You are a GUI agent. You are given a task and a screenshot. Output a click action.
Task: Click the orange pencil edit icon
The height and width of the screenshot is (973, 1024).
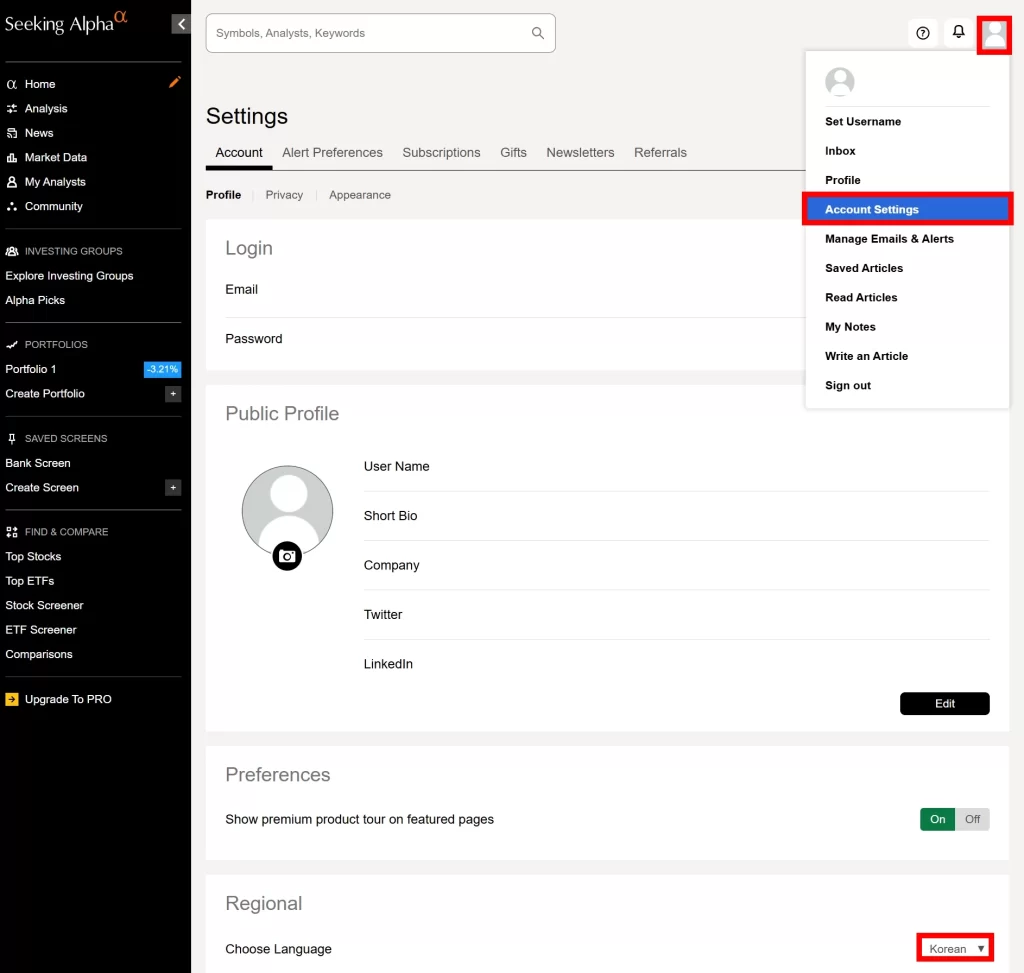coord(175,83)
